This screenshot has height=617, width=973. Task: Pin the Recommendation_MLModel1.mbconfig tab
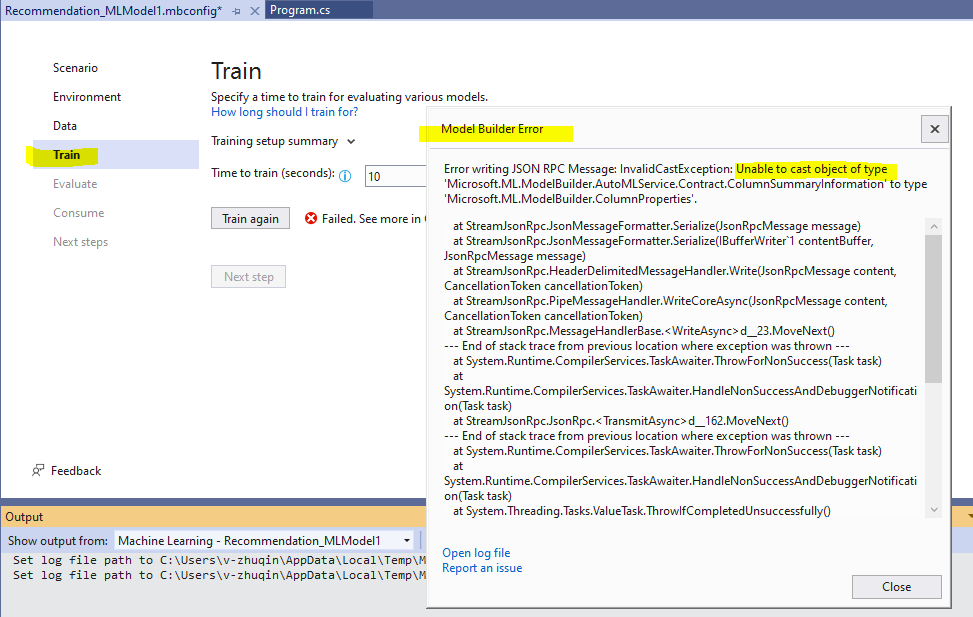coord(236,11)
